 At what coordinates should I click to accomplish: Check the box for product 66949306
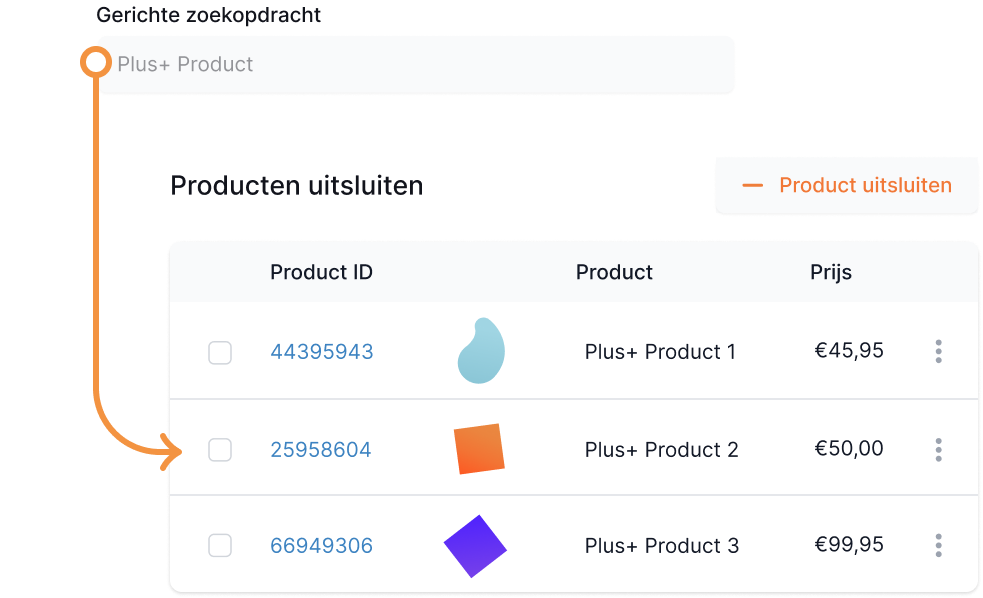click(220, 546)
